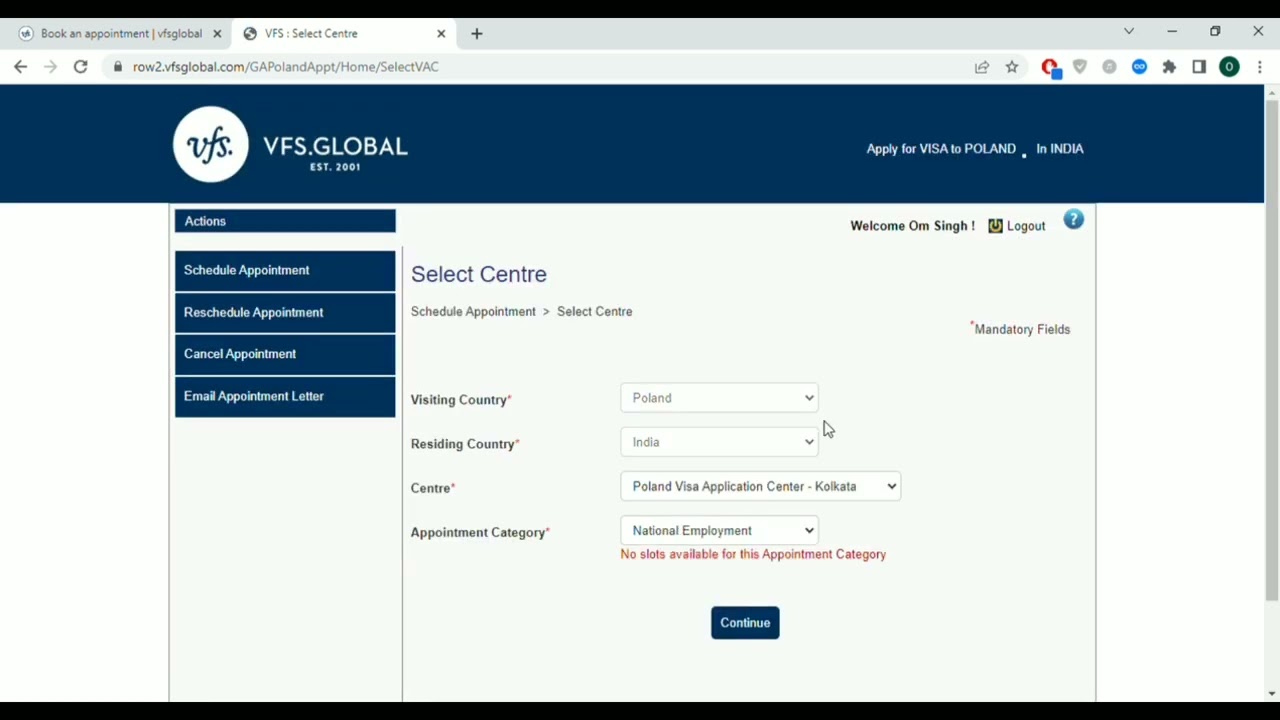
Task: Click the browser forward arrow
Action: (51, 67)
